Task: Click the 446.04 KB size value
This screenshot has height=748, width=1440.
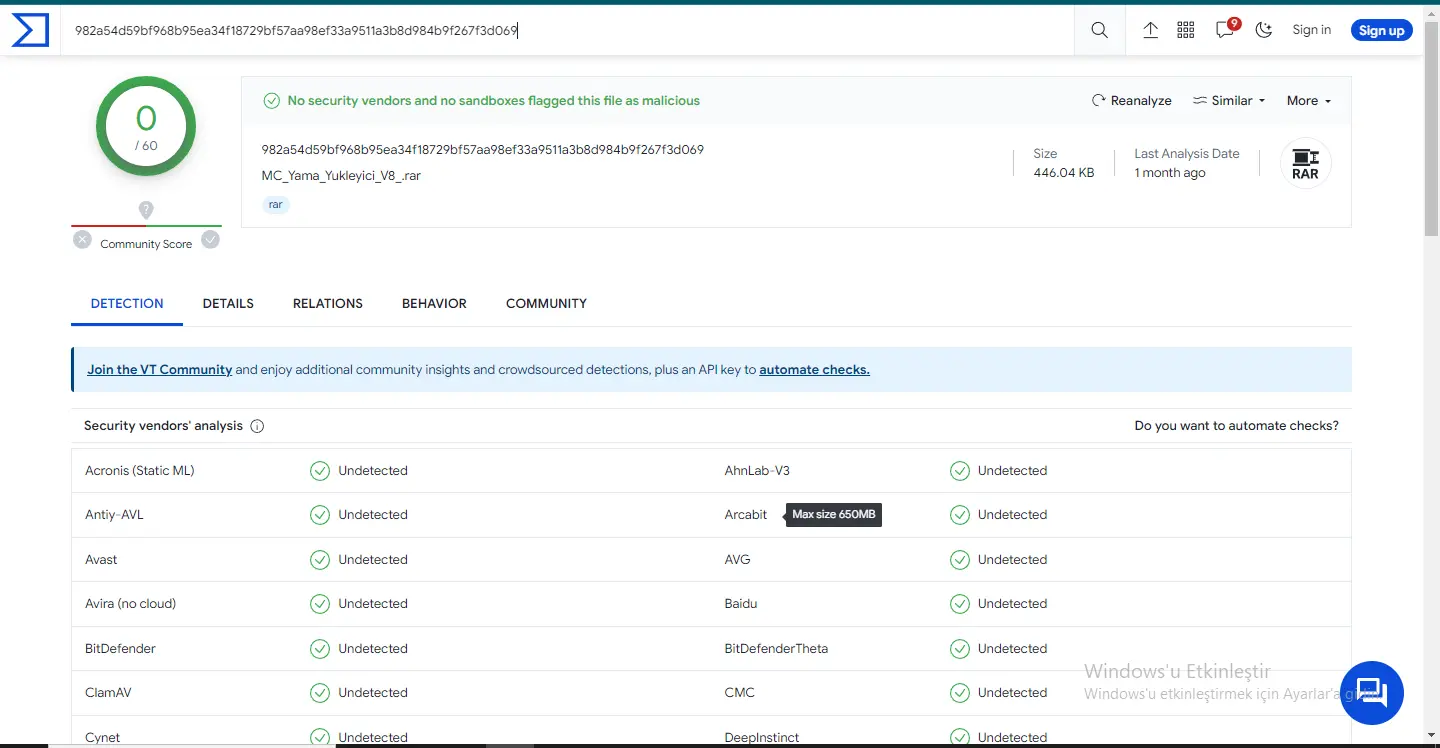Action: click(x=1064, y=173)
